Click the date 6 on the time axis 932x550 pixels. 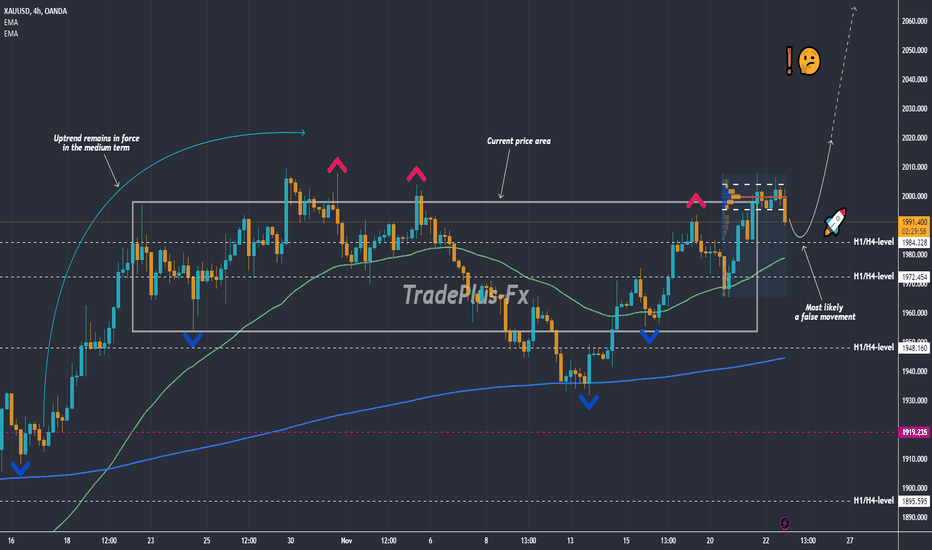(430, 540)
